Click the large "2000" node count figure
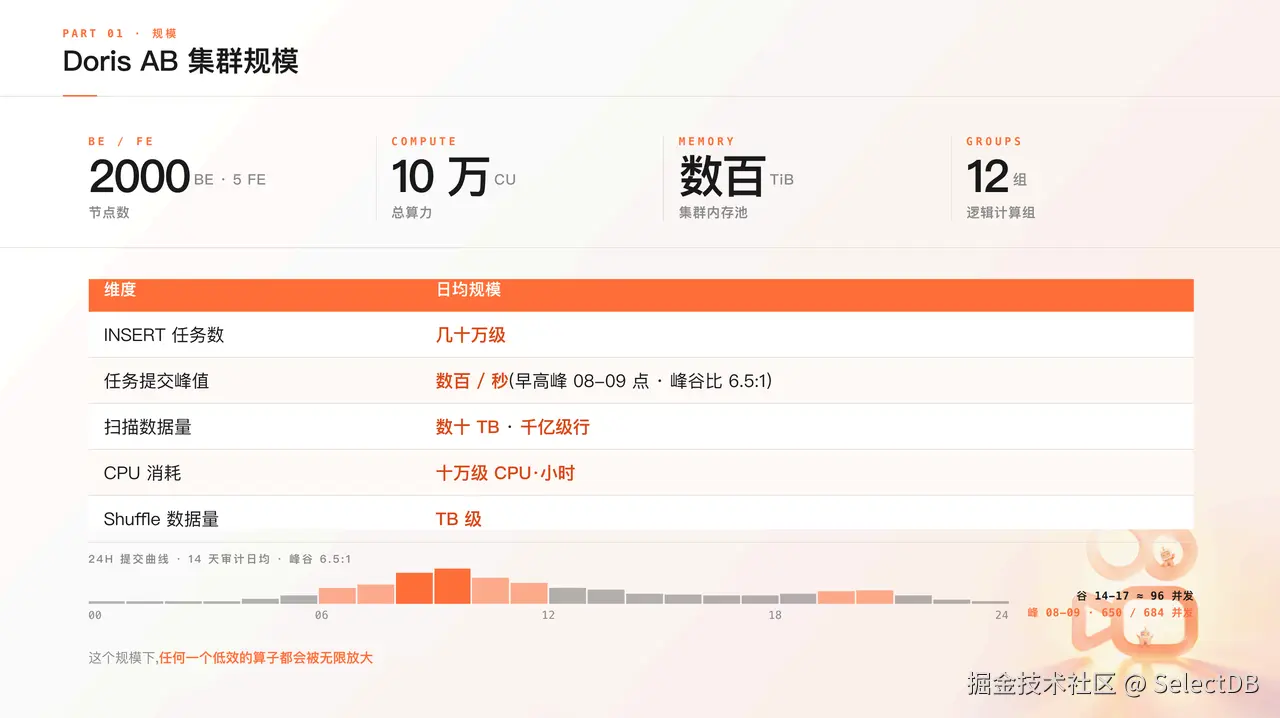The image size is (1280, 718). pyautogui.click(x=139, y=177)
